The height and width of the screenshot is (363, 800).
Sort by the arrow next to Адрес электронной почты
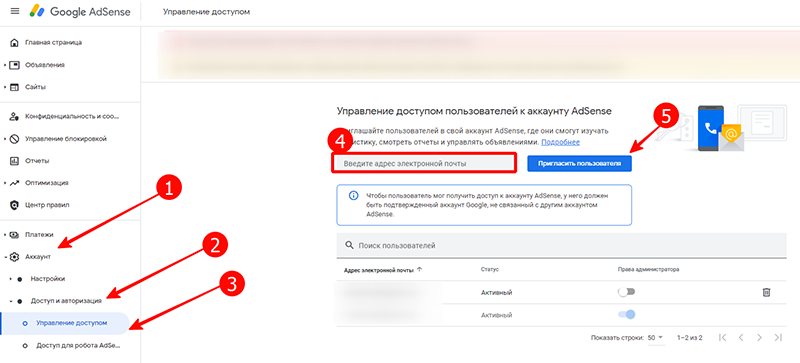419,269
